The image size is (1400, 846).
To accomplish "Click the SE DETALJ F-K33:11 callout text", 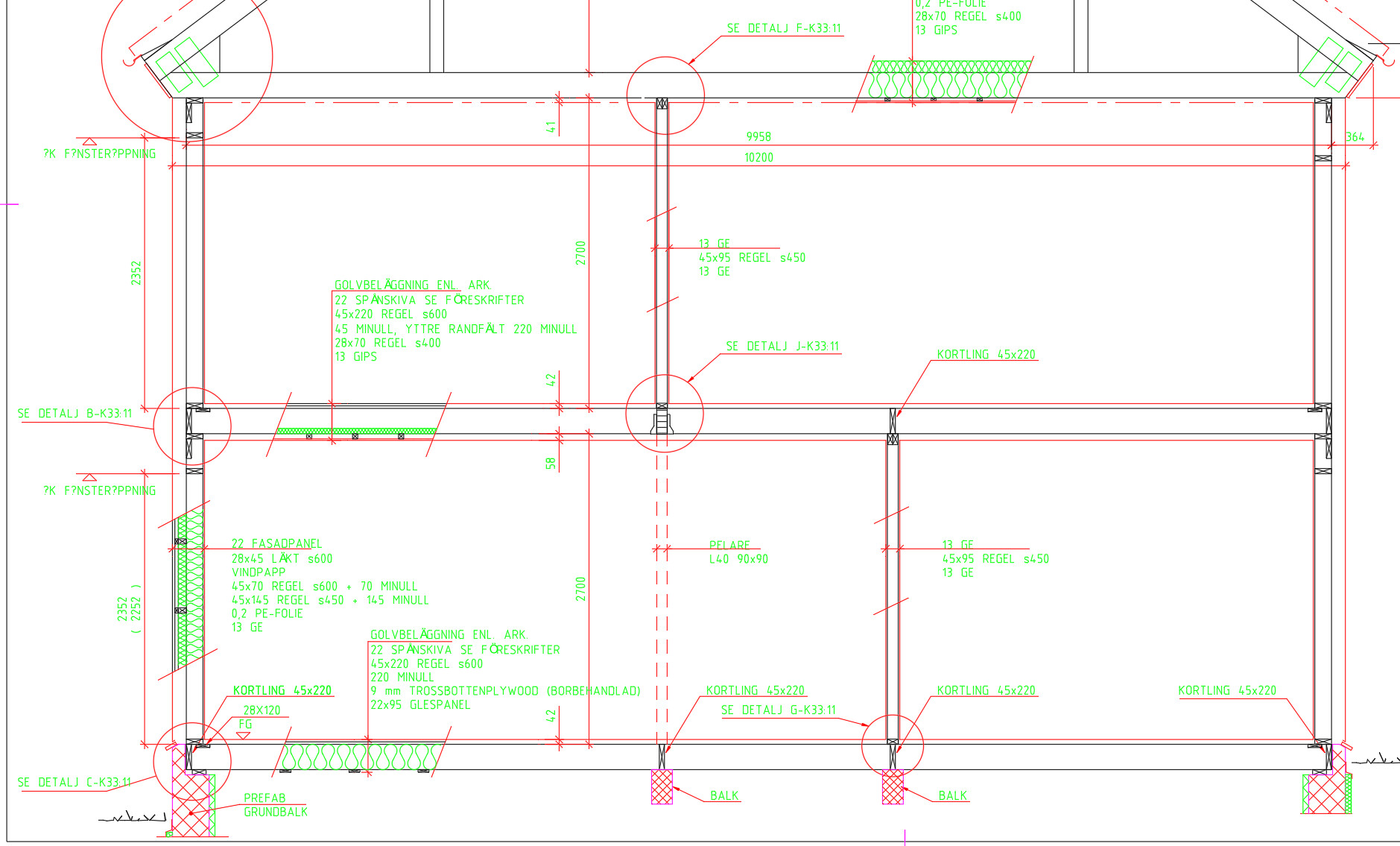I will (x=784, y=28).
